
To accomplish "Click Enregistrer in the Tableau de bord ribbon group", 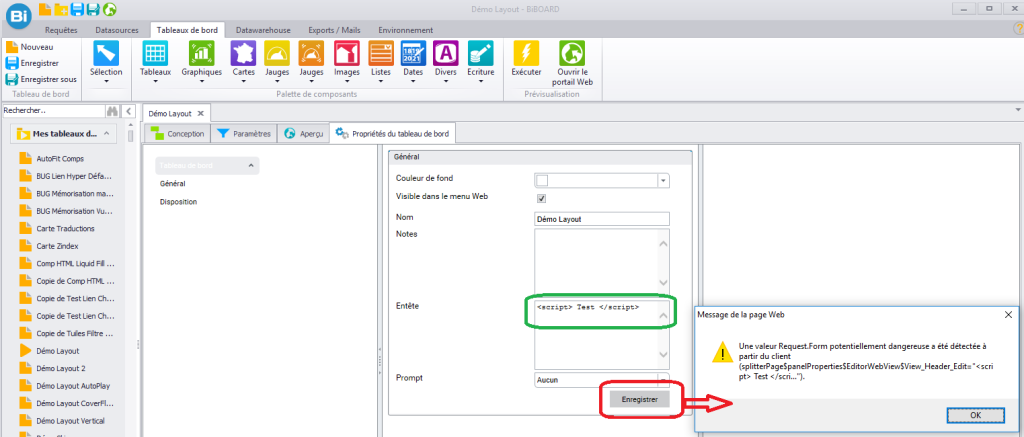I will click(x=32, y=63).
